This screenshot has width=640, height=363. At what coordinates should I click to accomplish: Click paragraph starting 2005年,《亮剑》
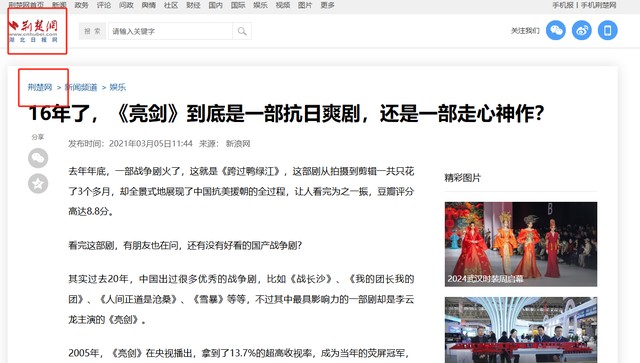(239, 353)
